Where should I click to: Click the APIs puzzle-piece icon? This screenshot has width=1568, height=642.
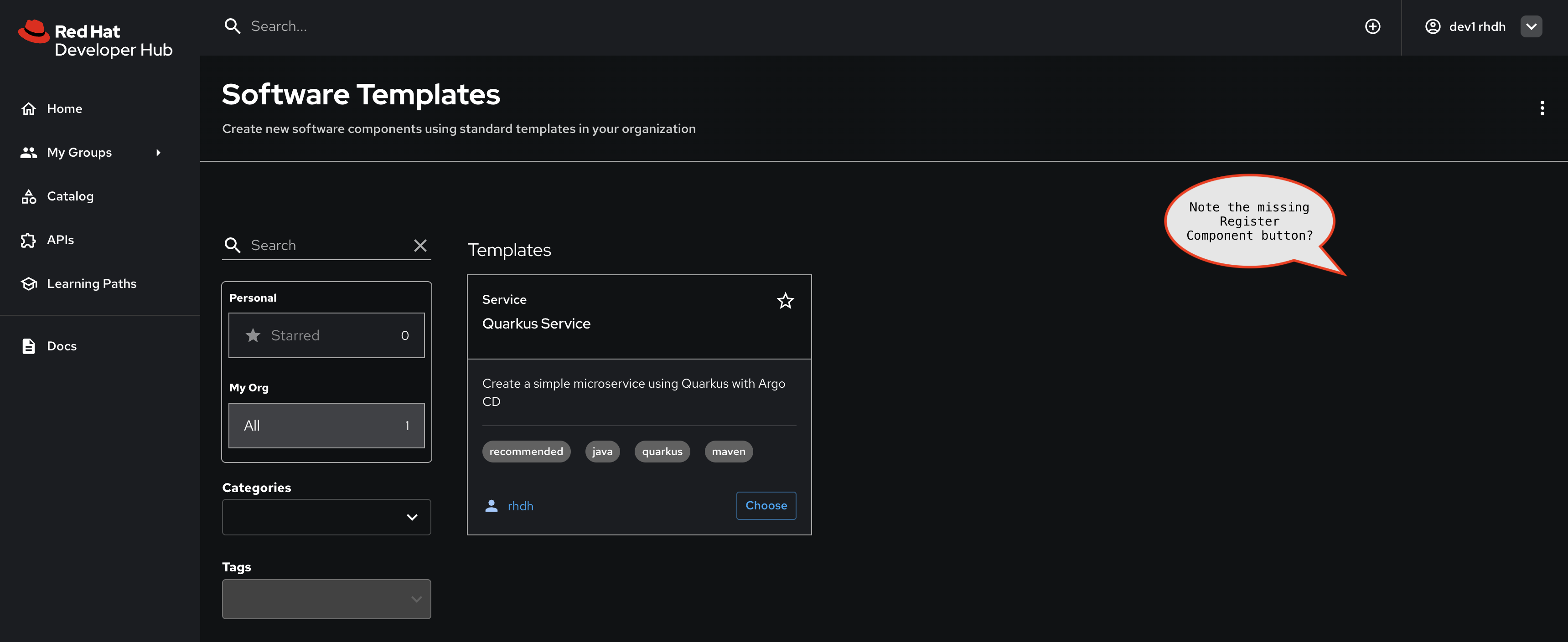(x=29, y=241)
